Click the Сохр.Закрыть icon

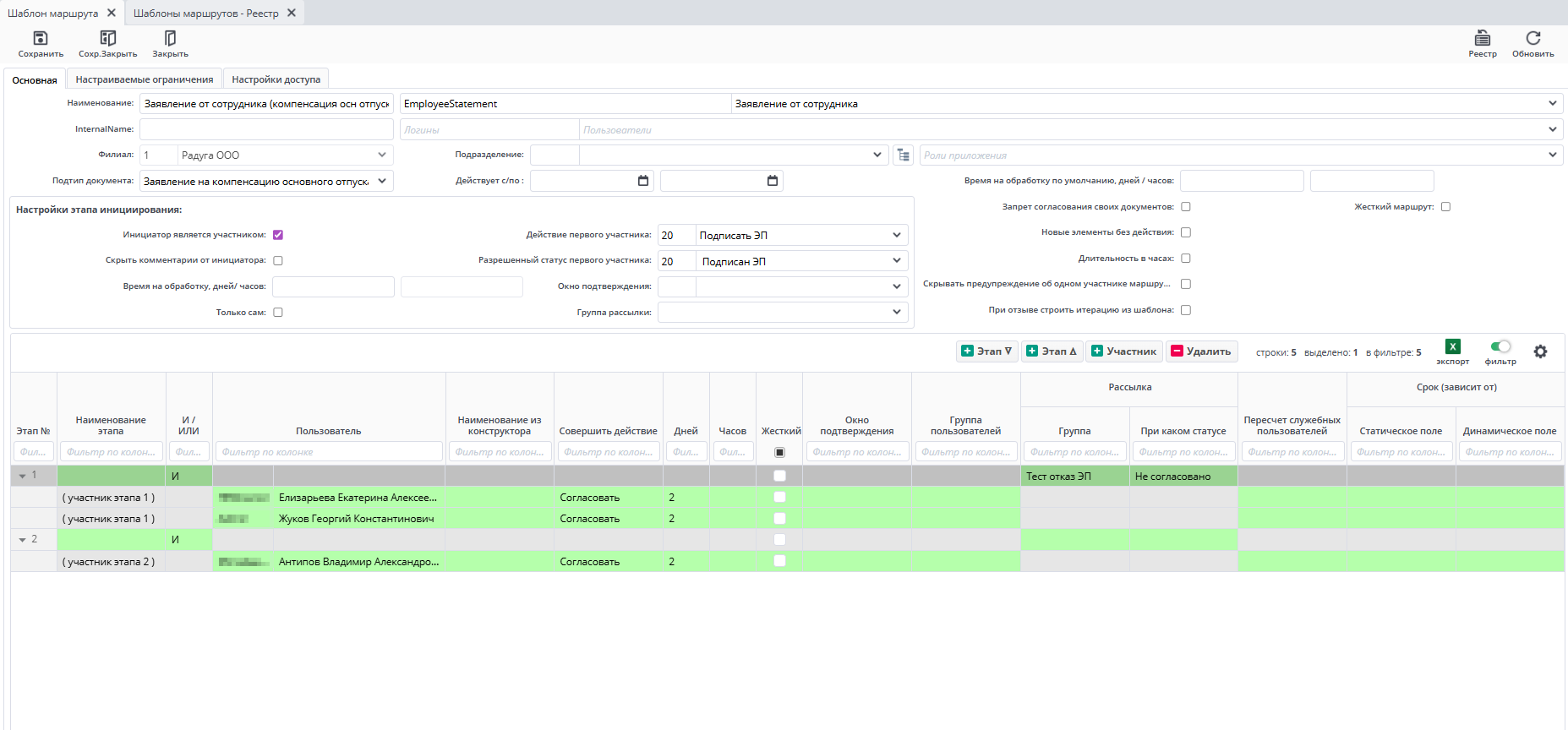107,39
